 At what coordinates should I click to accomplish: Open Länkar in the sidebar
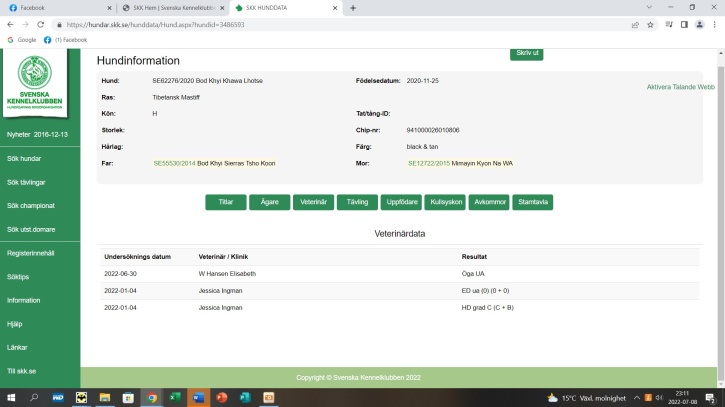(x=17, y=347)
